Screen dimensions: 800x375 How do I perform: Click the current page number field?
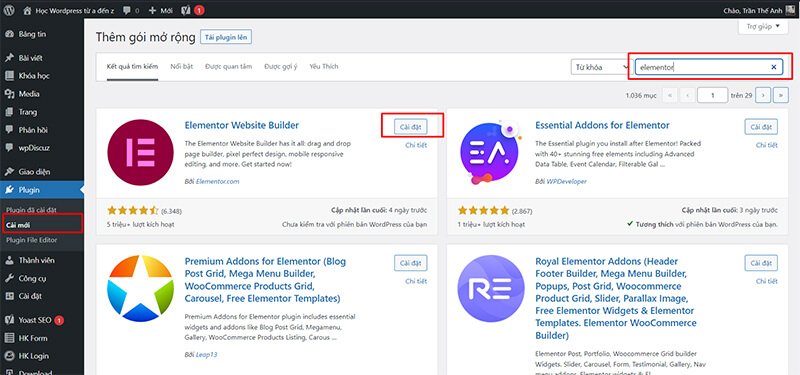[712, 95]
